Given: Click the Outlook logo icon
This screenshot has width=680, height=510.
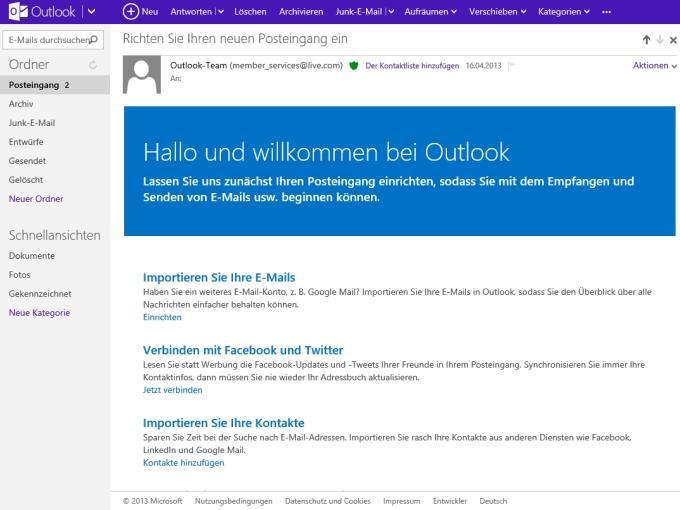Looking at the screenshot, I should (18, 12).
